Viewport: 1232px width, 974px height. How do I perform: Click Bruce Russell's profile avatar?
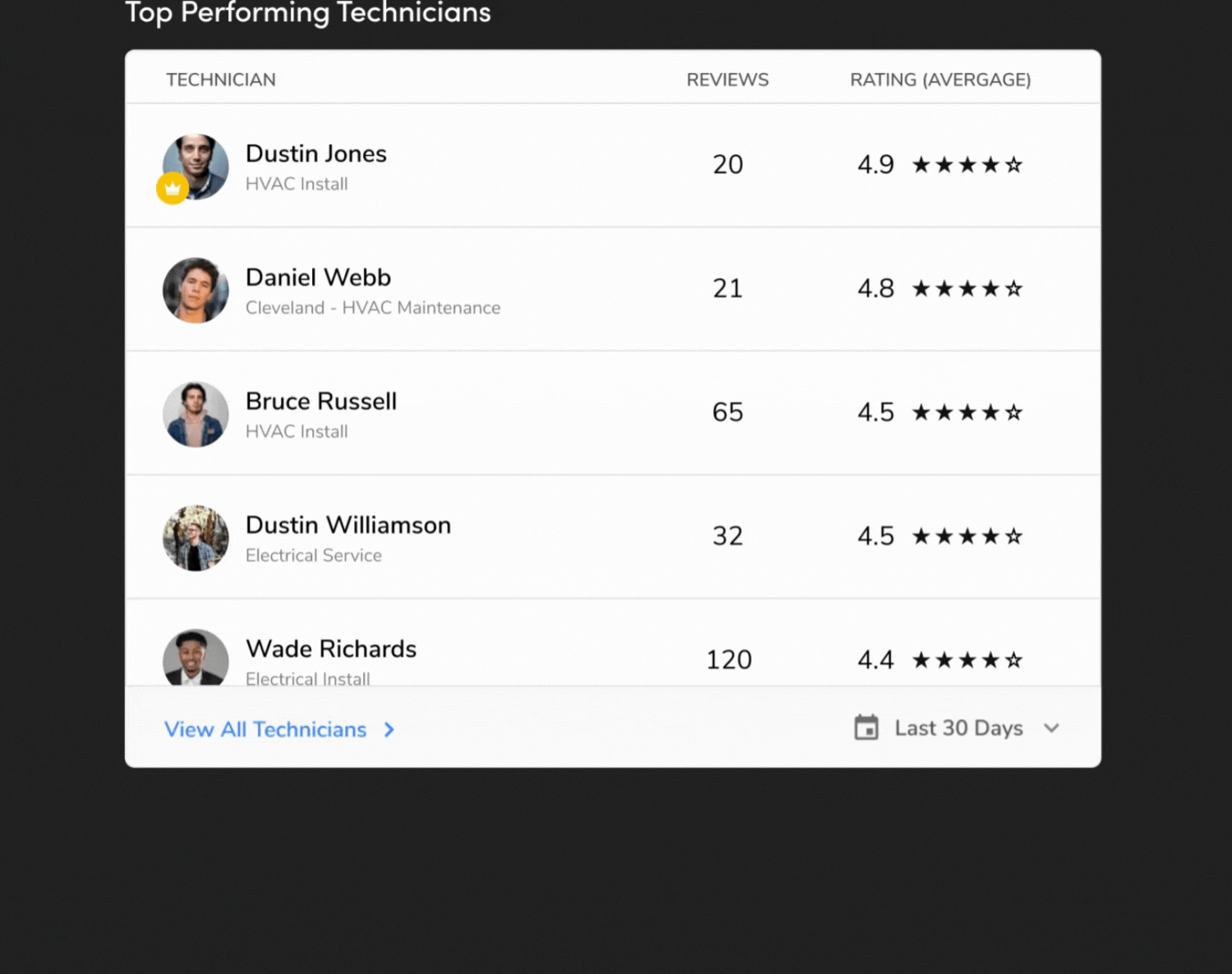[x=195, y=414]
